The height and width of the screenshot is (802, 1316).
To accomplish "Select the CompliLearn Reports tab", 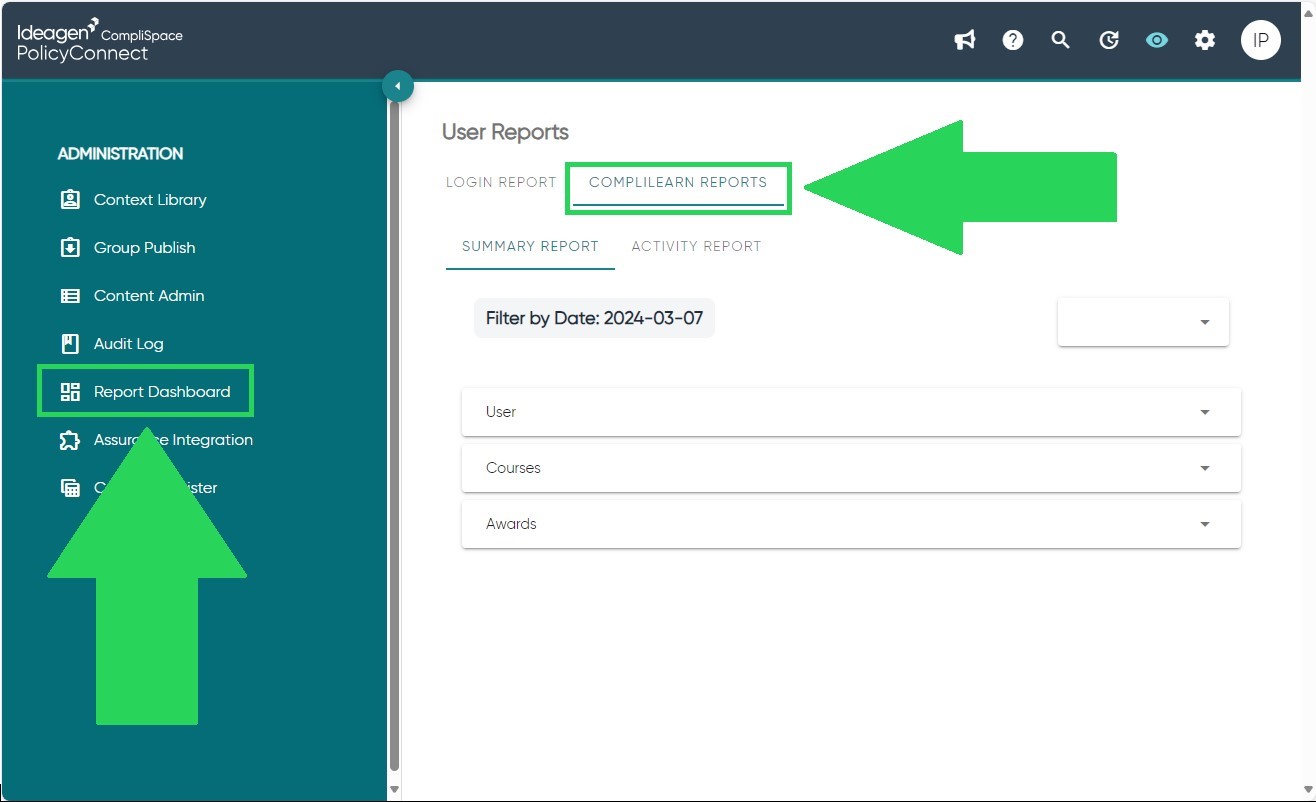I will point(678,182).
